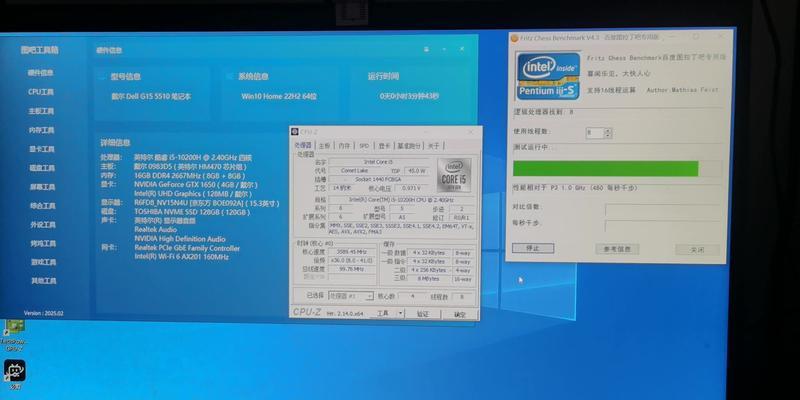
Task: Switch to the 关于 tab in CPU-Z
Action: click(433, 145)
